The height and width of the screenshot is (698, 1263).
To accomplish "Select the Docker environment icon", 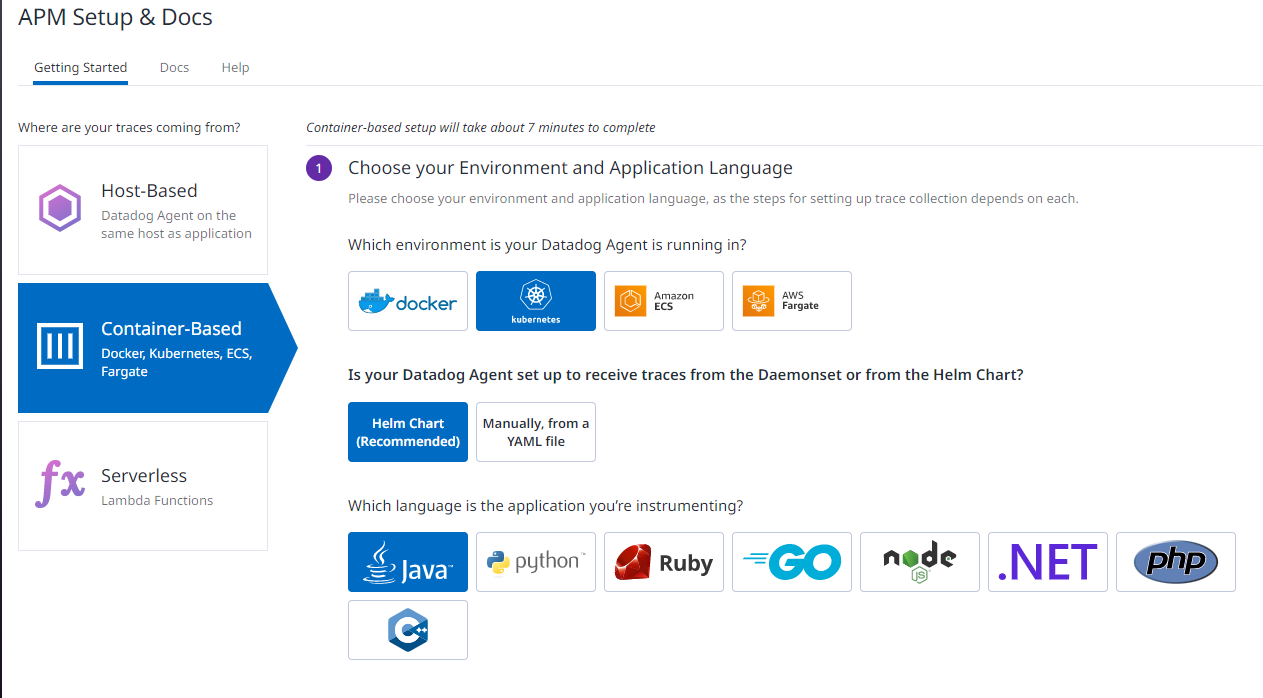I will [407, 300].
